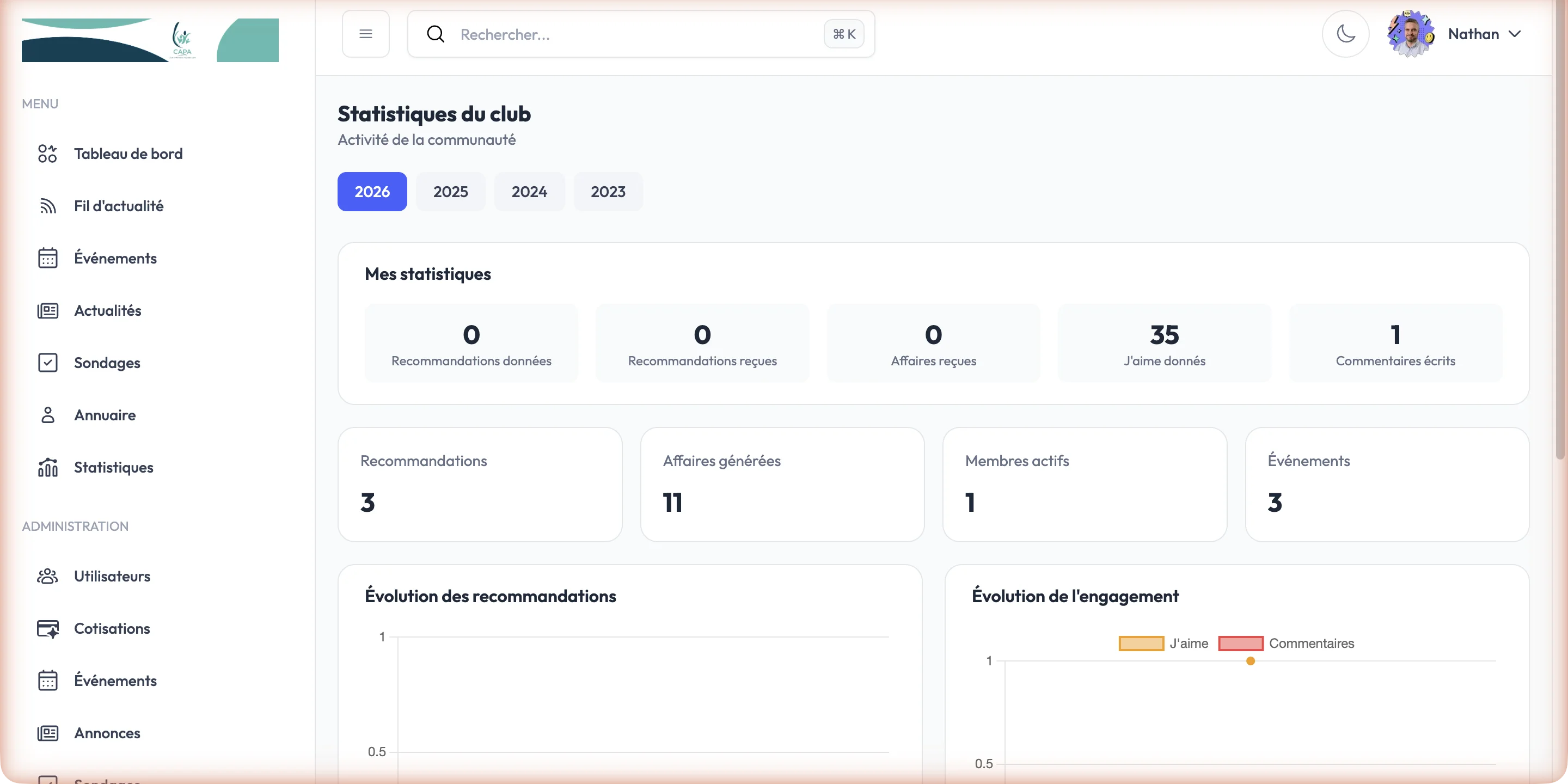Toggle the sidebar hamburger menu button

coord(365,34)
